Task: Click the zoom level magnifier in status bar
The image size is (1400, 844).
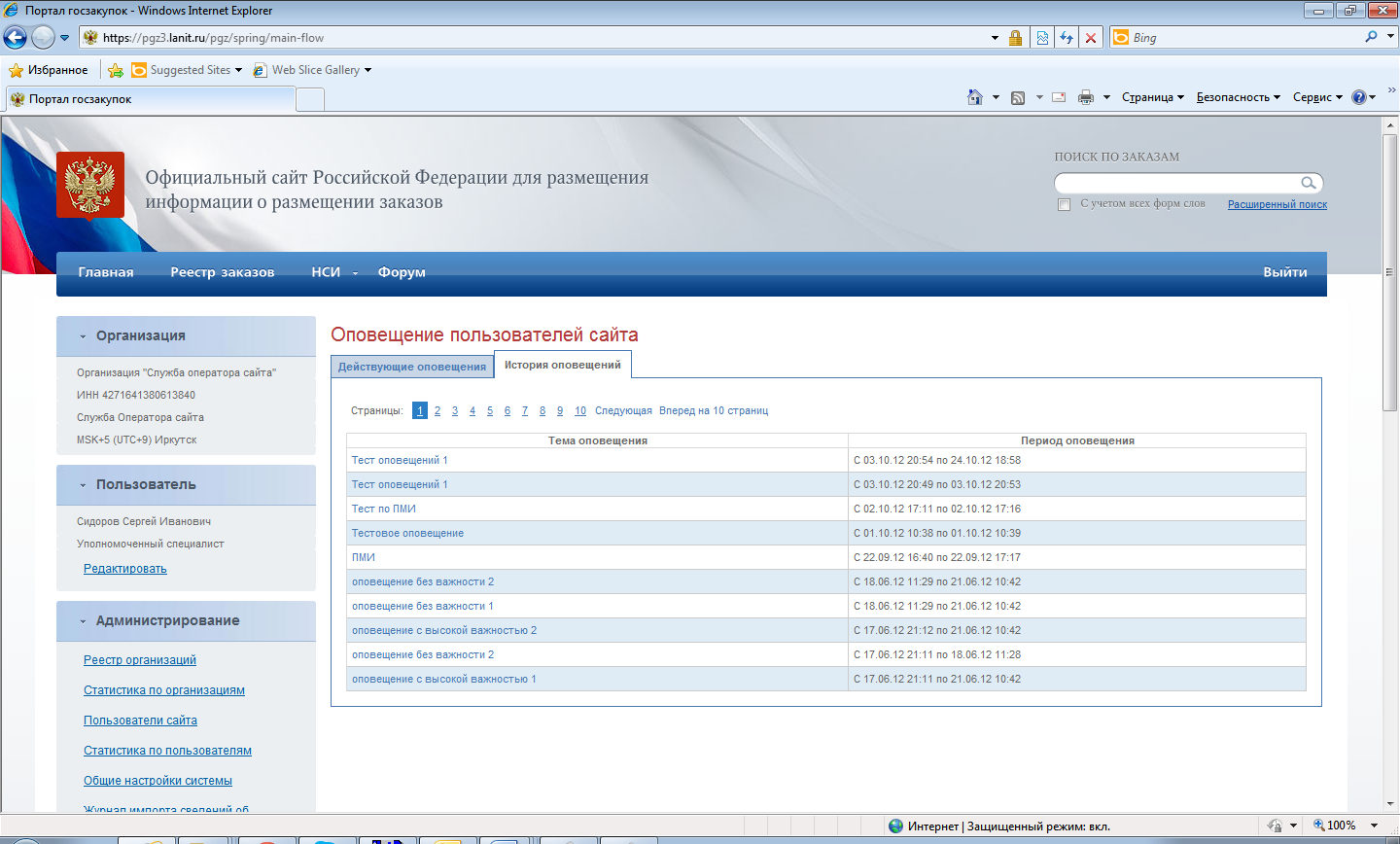Action: click(x=1318, y=825)
